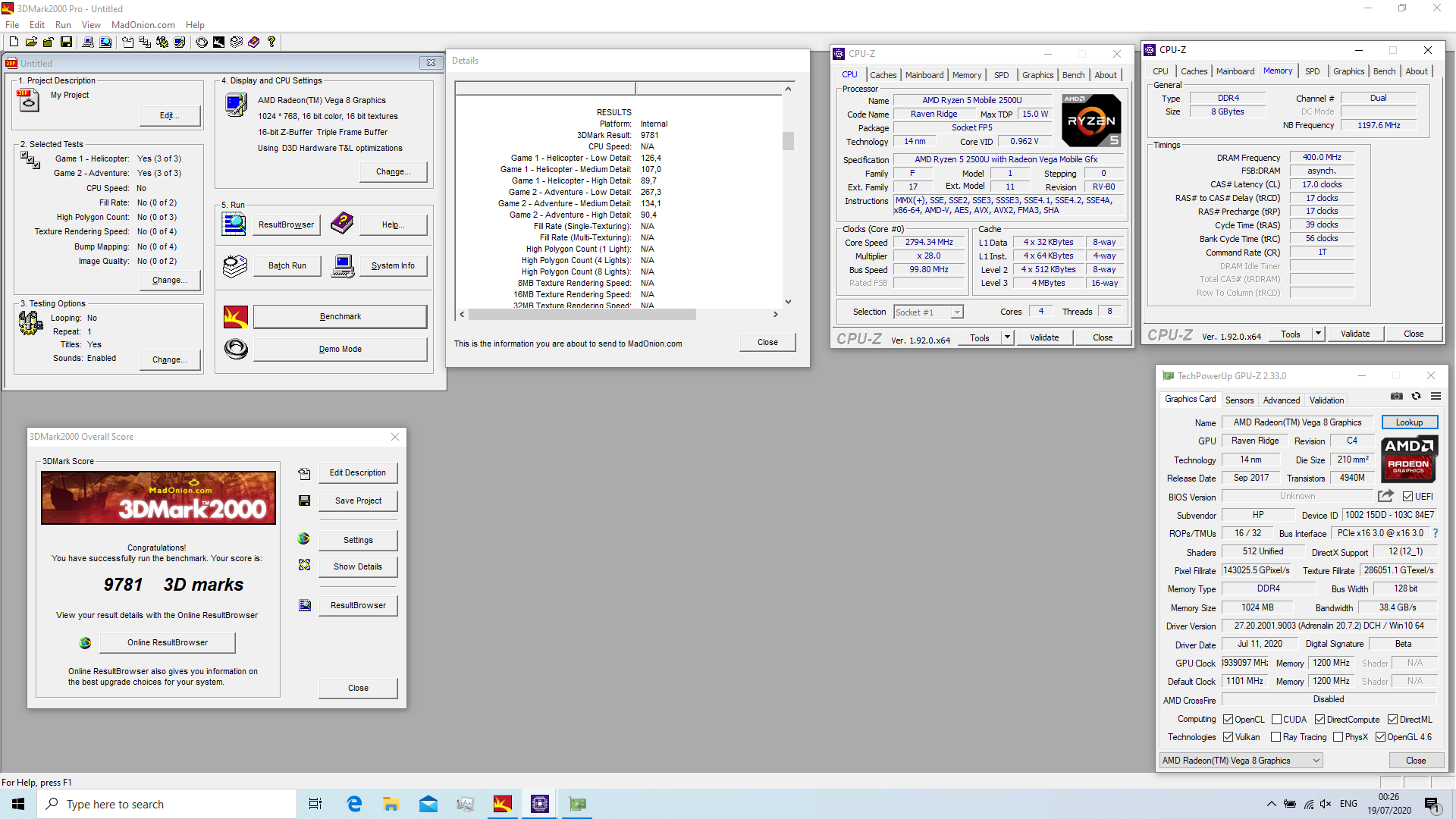Click Change... in Display and CPU Settings
Image resolution: width=1456 pixels, height=819 pixels.
(x=393, y=171)
